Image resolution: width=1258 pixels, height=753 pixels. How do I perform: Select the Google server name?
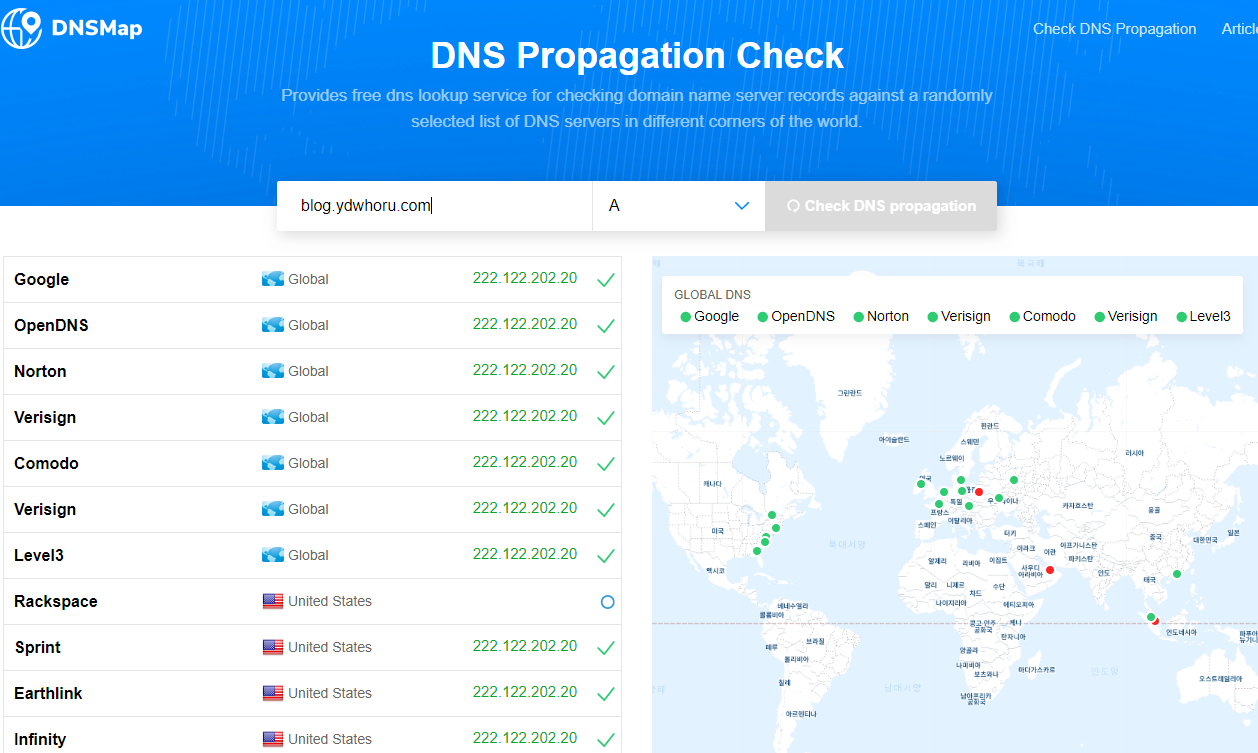41,279
